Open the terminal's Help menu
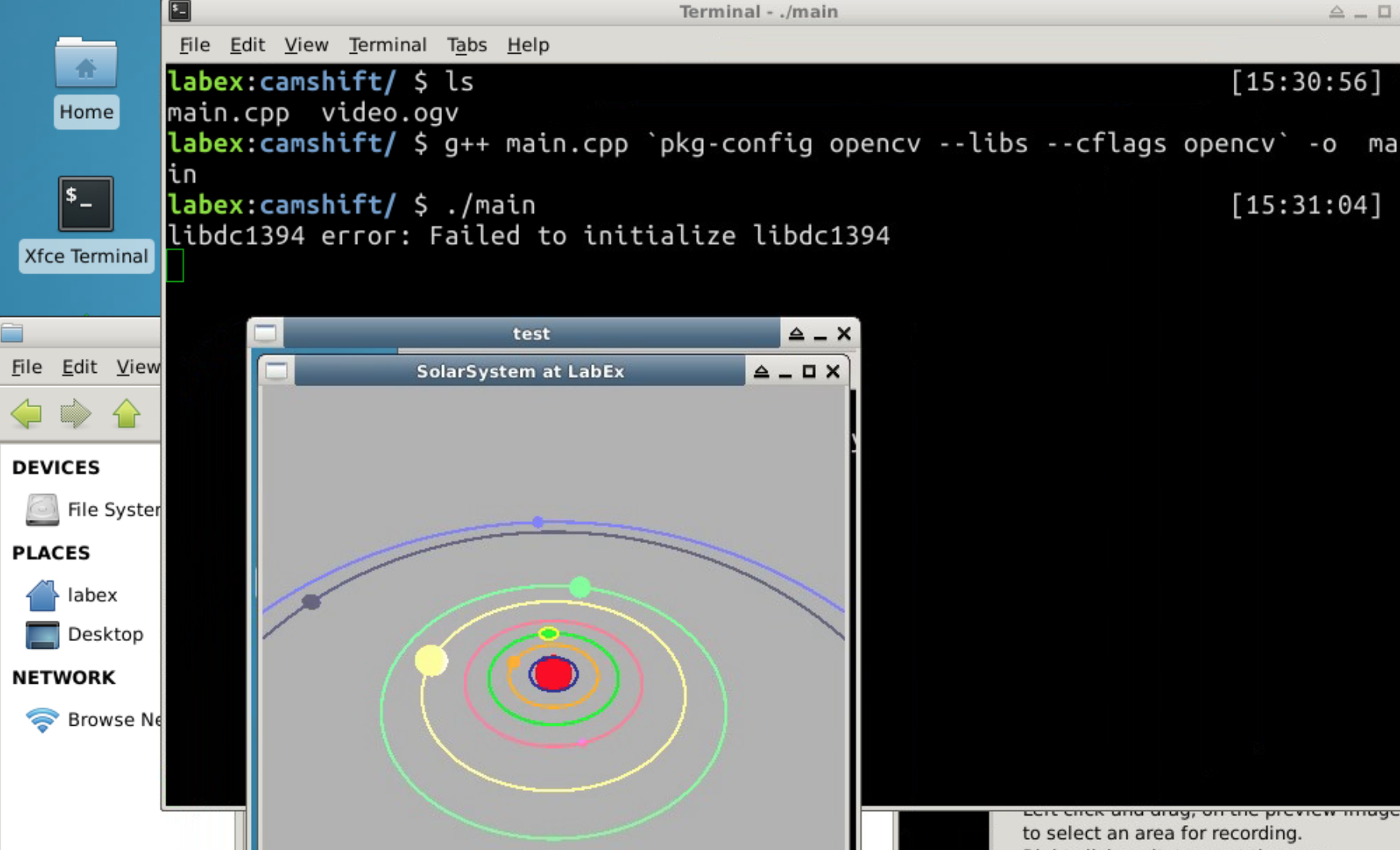Image resolution: width=1400 pixels, height=850 pixels. pyautogui.click(x=528, y=45)
